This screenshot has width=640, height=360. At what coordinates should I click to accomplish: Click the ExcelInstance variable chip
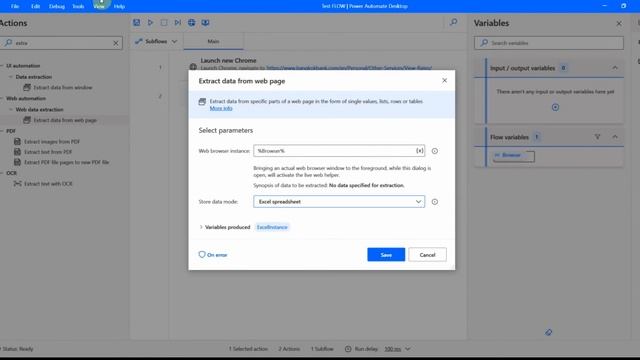click(272, 227)
